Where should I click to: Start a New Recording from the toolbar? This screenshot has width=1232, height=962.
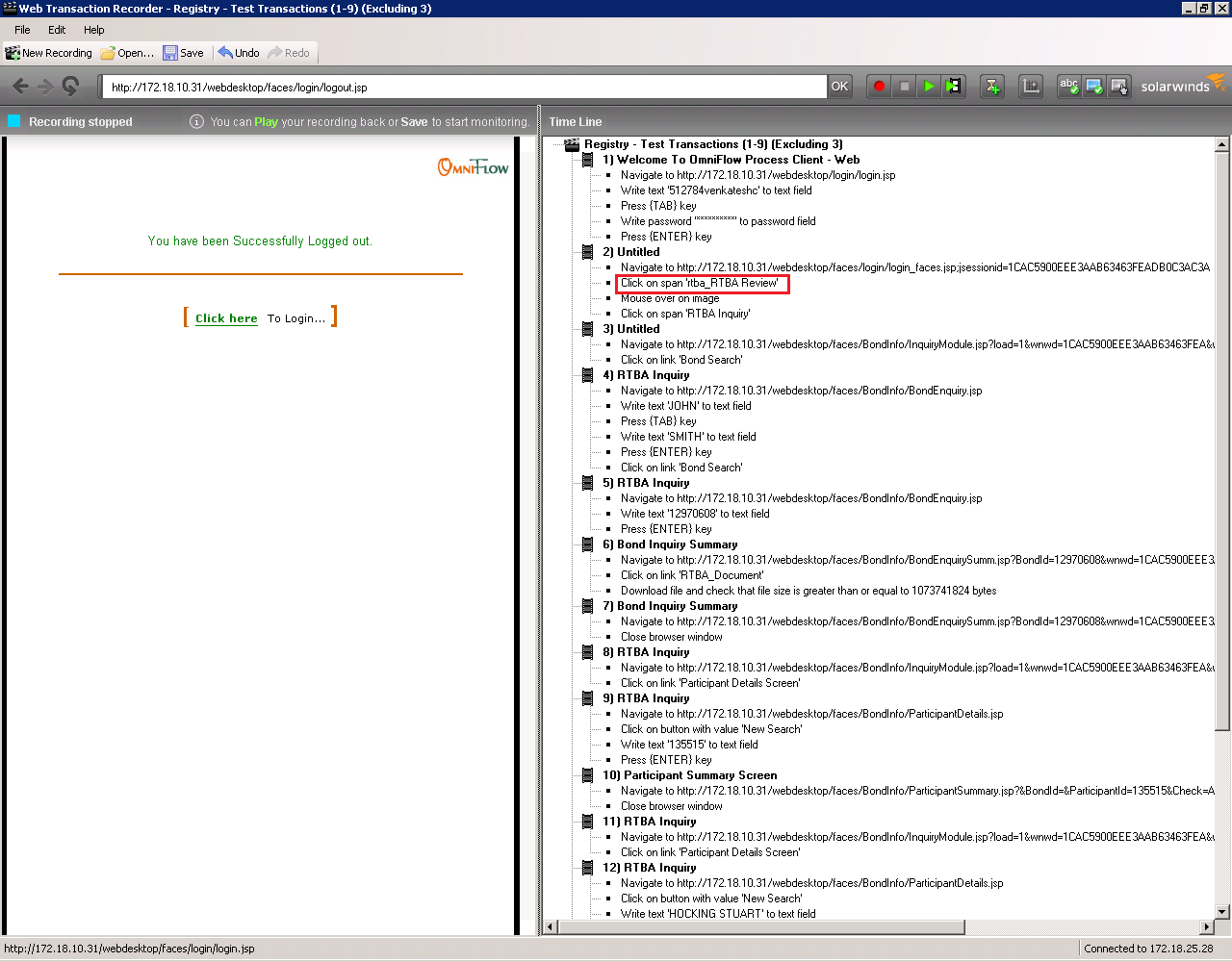point(48,53)
